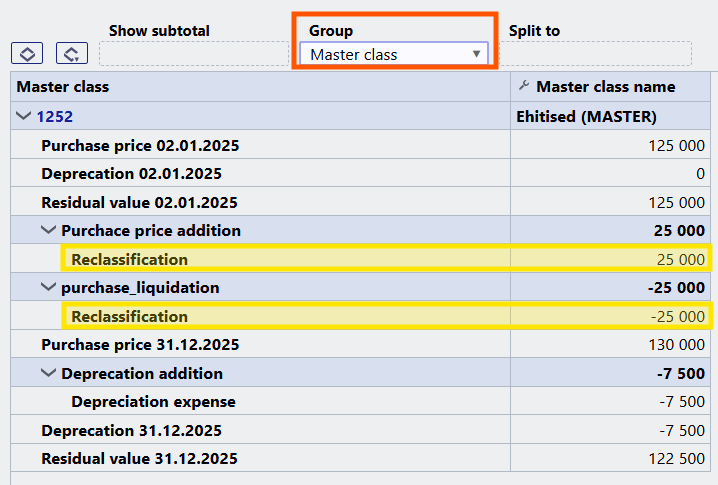Collapse the purchase_liquidation group
This screenshot has height=485, width=718.
(x=48, y=287)
